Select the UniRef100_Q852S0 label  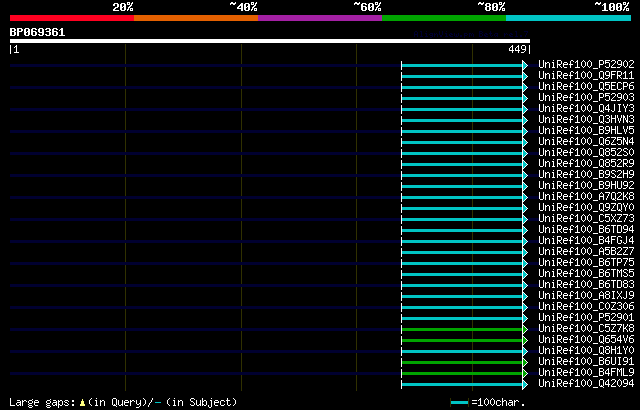click(x=586, y=153)
